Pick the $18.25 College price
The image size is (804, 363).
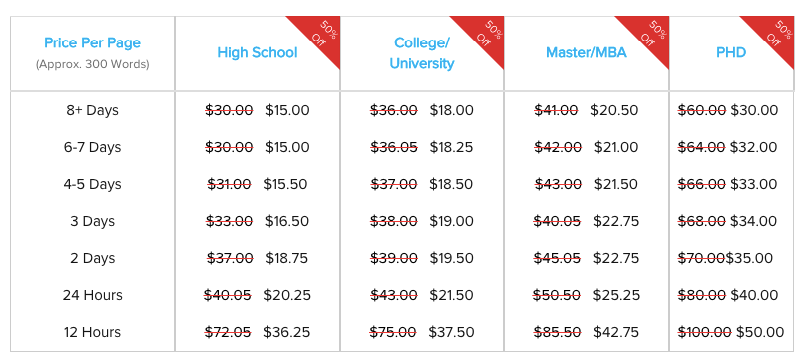pyautogui.click(x=451, y=147)
